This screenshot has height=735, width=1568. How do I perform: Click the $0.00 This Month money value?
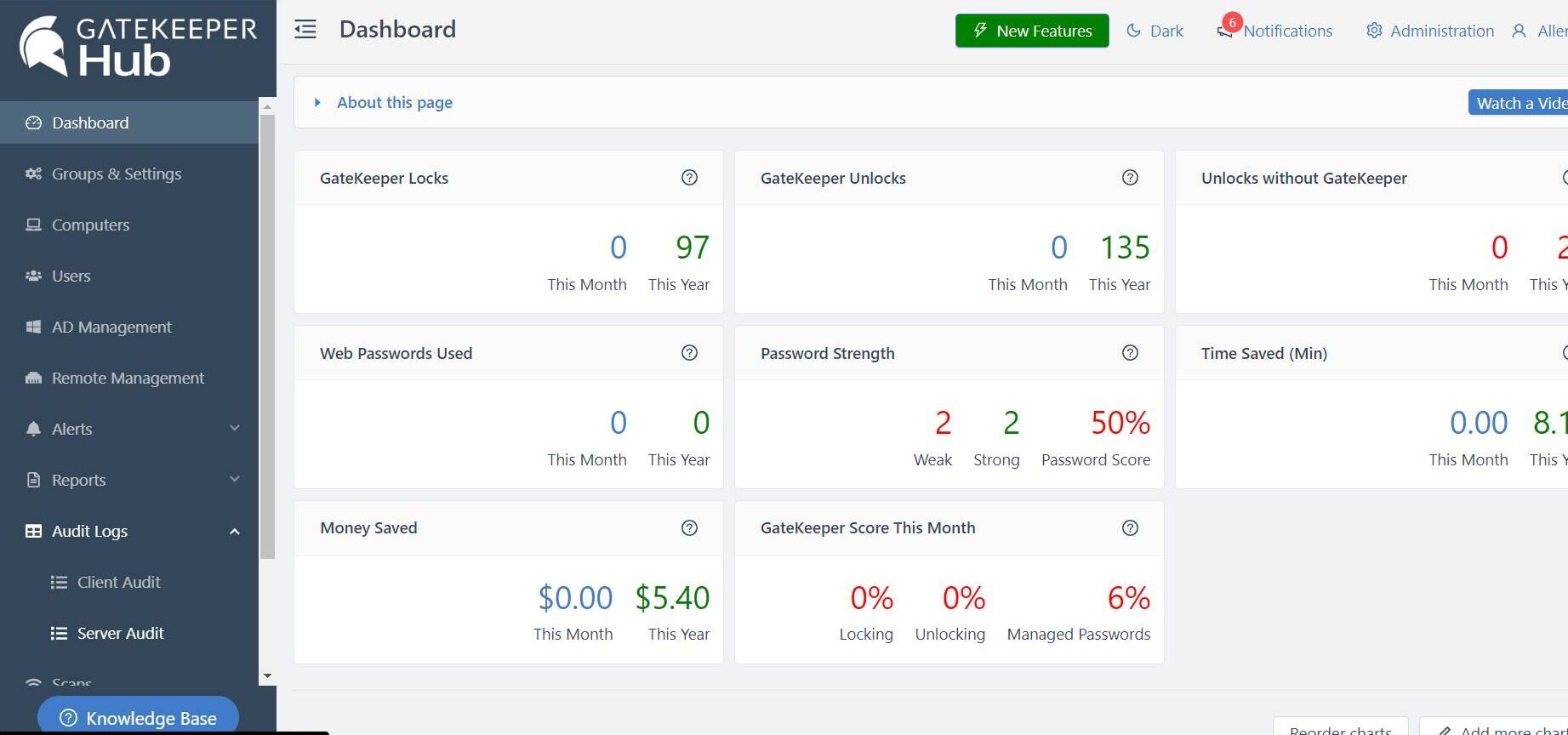(575, 598)
